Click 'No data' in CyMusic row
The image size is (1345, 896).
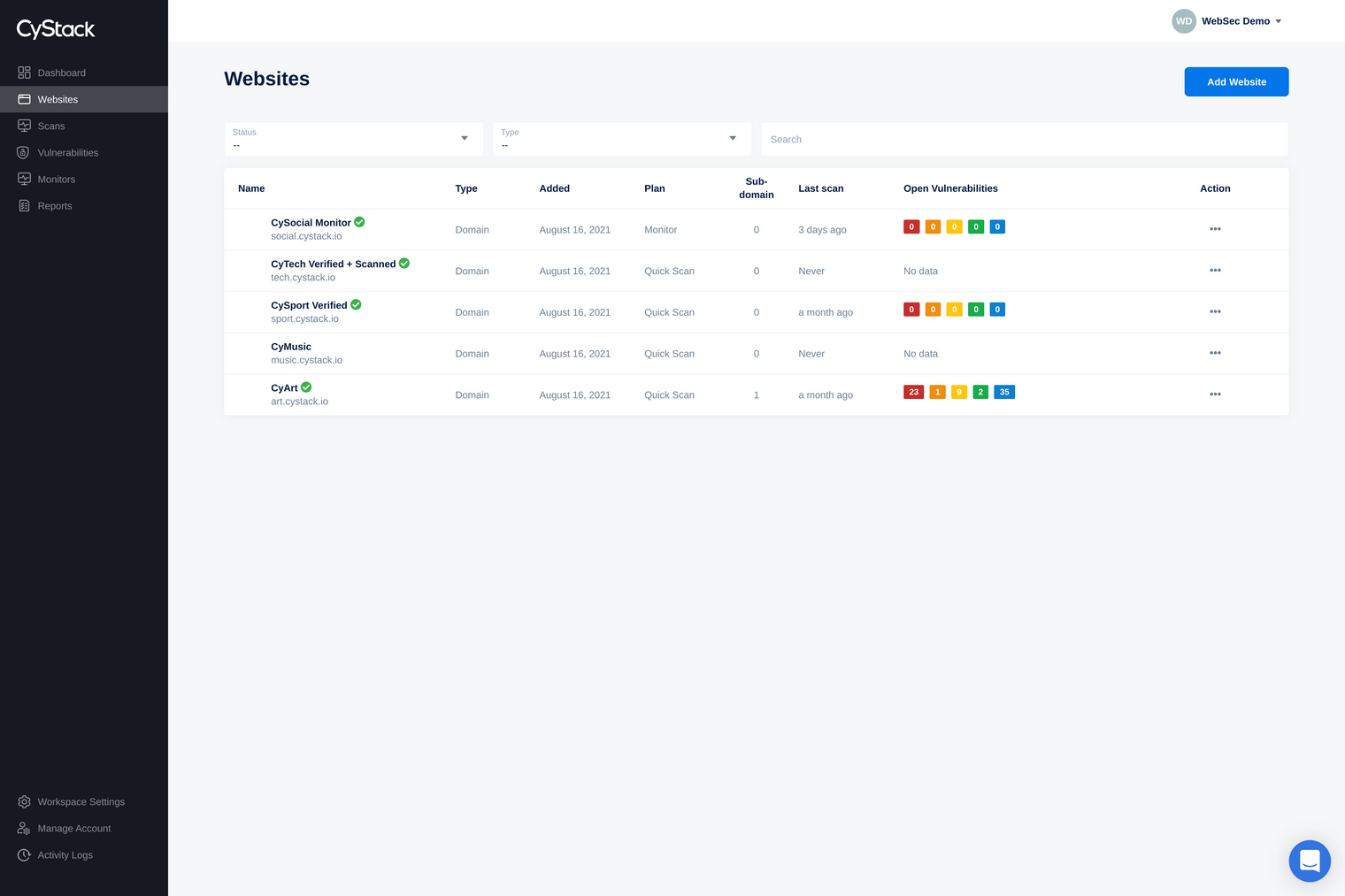pyautogui.click(x=920, y=354)
